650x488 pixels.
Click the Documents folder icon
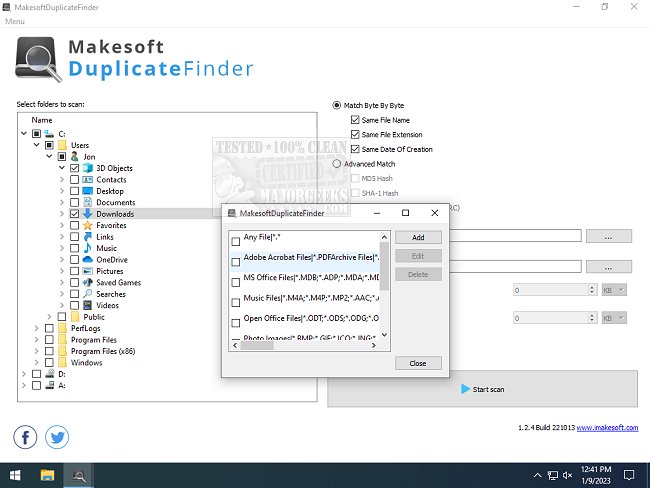[87, 202]
